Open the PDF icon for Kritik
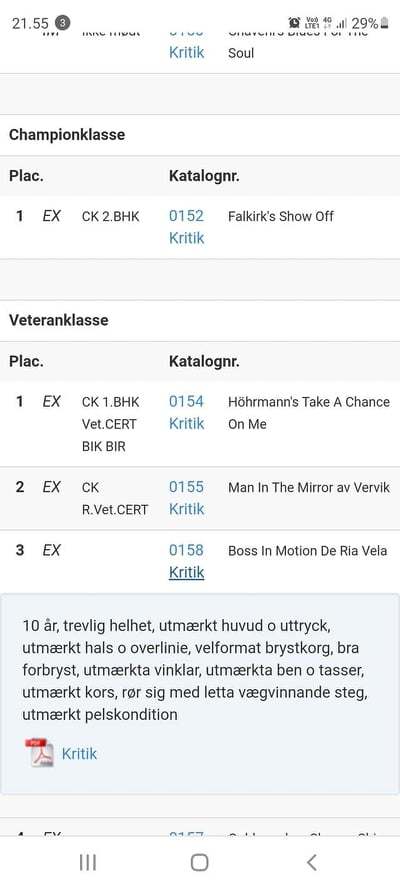The width and height of the screenshot is (400, 889). [40, 753]
